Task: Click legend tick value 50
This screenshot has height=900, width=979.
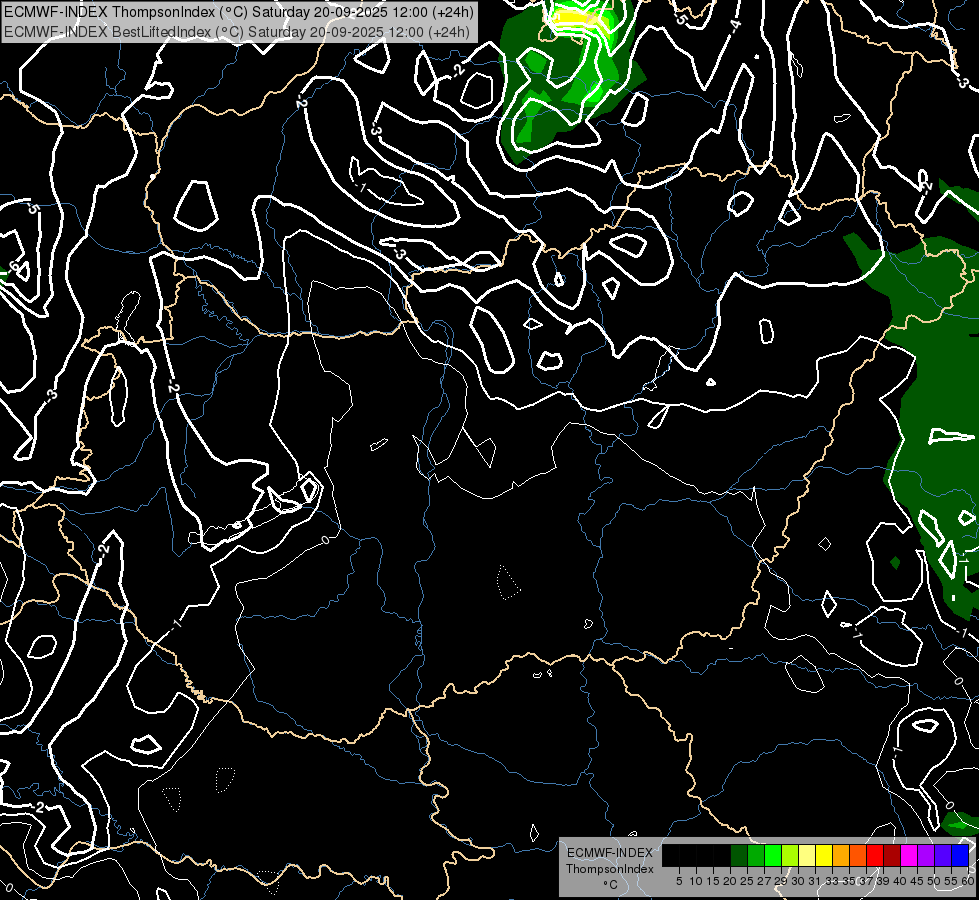Action: pyautogui.click(x=934, y=881)
